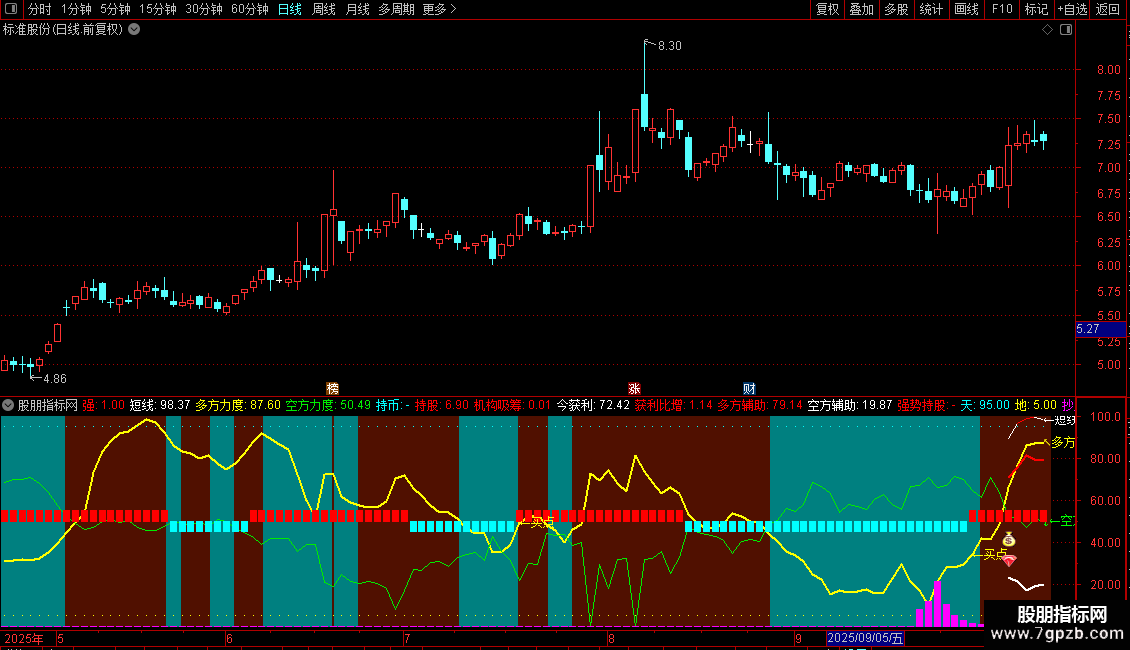This screenshot has height=650, width=1130.
Task: Switch to 月线 monthly chart
Action: click(x=357, y=9)
